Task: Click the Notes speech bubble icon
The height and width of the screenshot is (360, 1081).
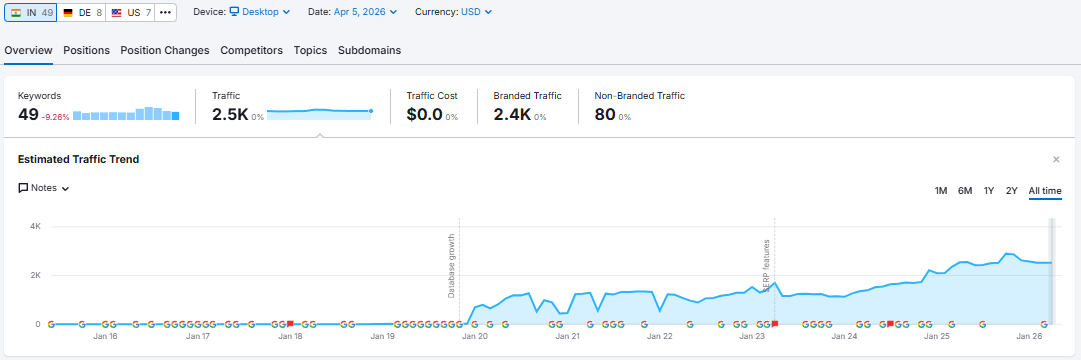Action: [23, 188]
